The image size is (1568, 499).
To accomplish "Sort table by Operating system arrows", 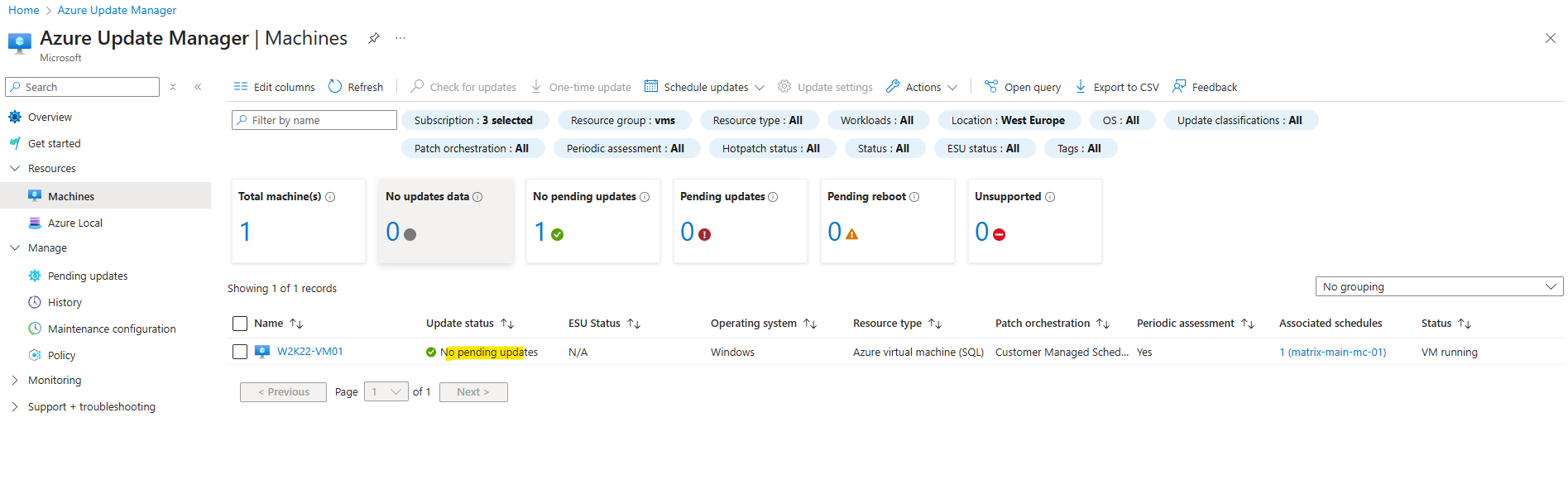I will pyautogui.click(x=810, y=324).
